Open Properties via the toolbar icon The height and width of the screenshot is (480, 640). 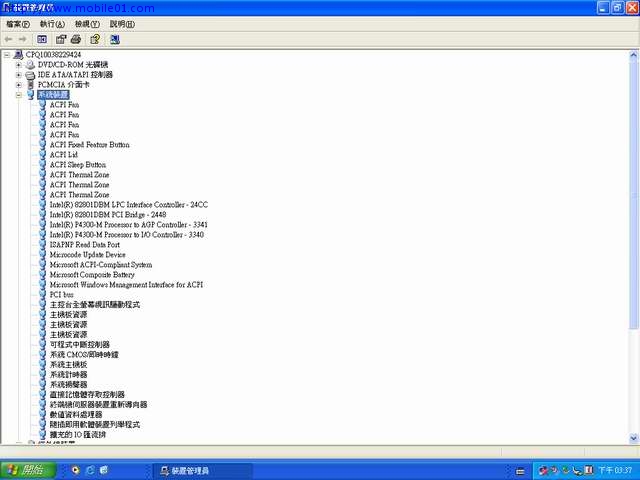61,39
